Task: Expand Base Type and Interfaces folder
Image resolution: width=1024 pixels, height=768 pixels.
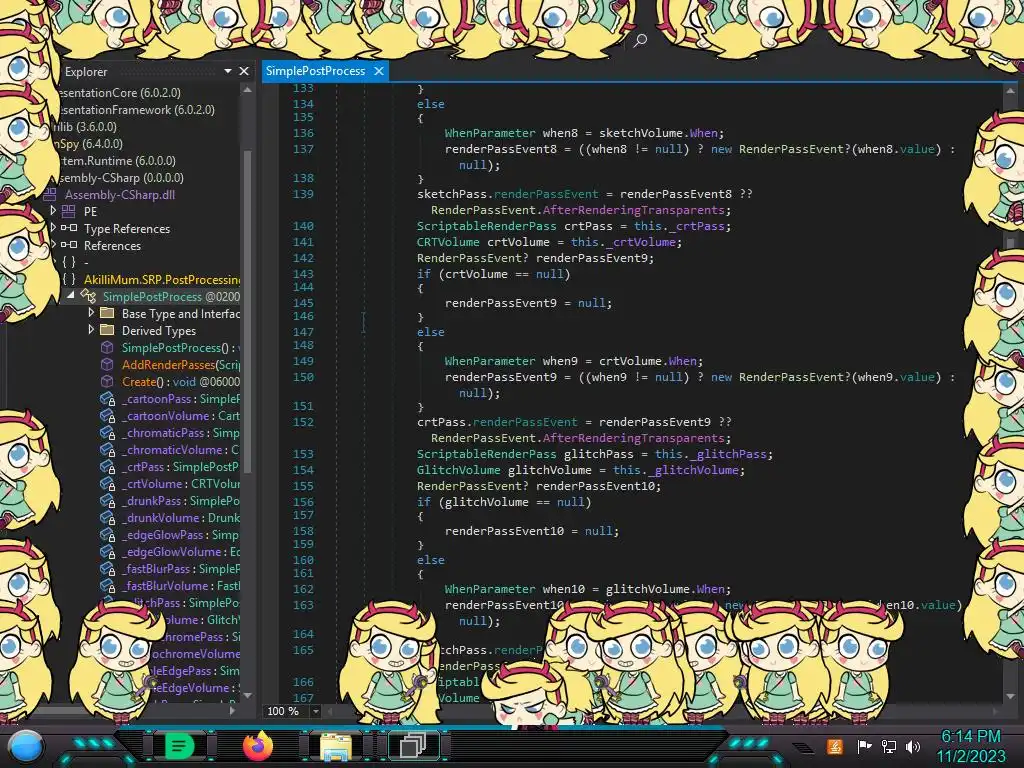Action: point(91,313)
